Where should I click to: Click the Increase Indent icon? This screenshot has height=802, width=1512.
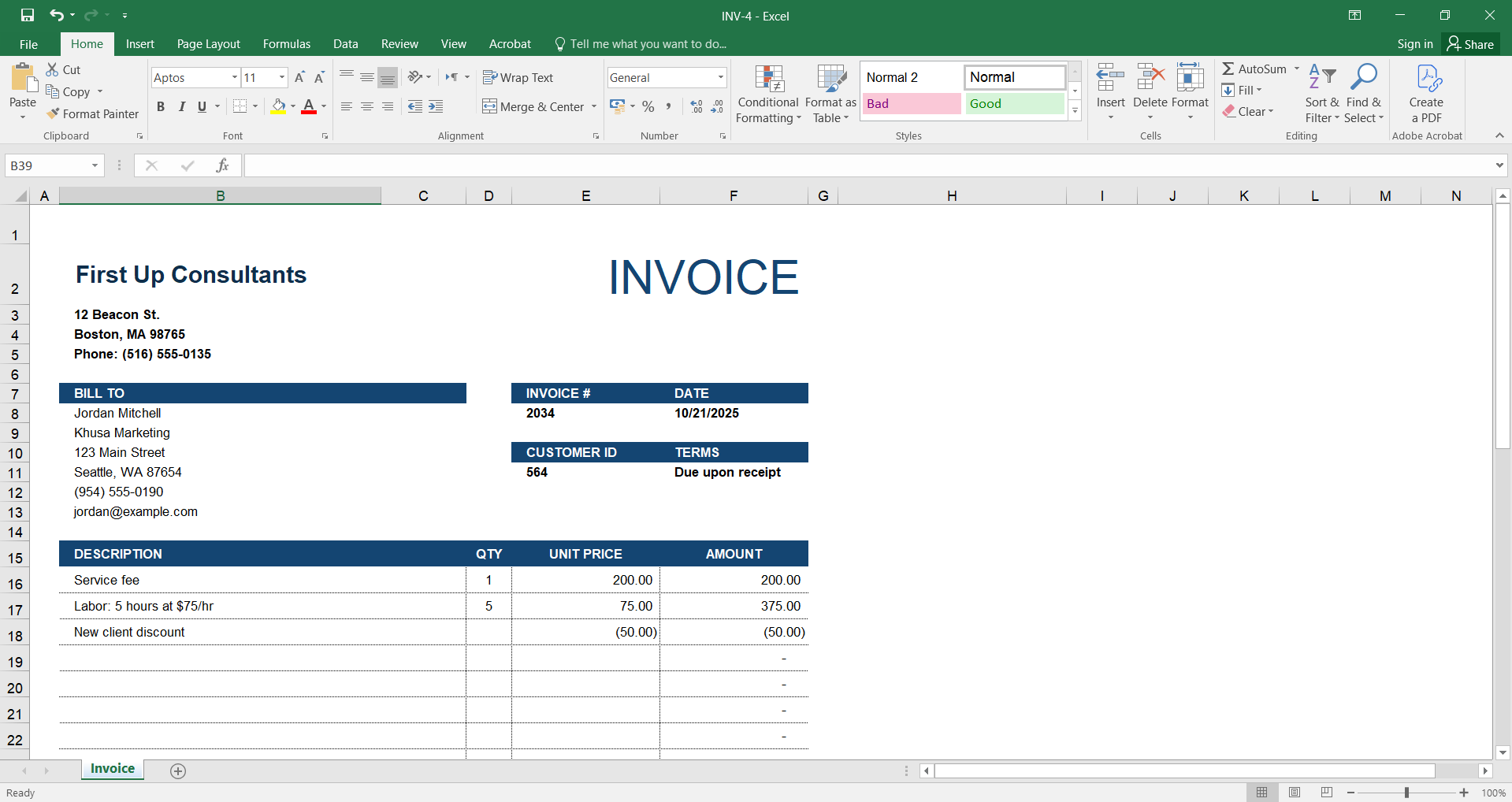pyautogui.click(x=436, y=106)
